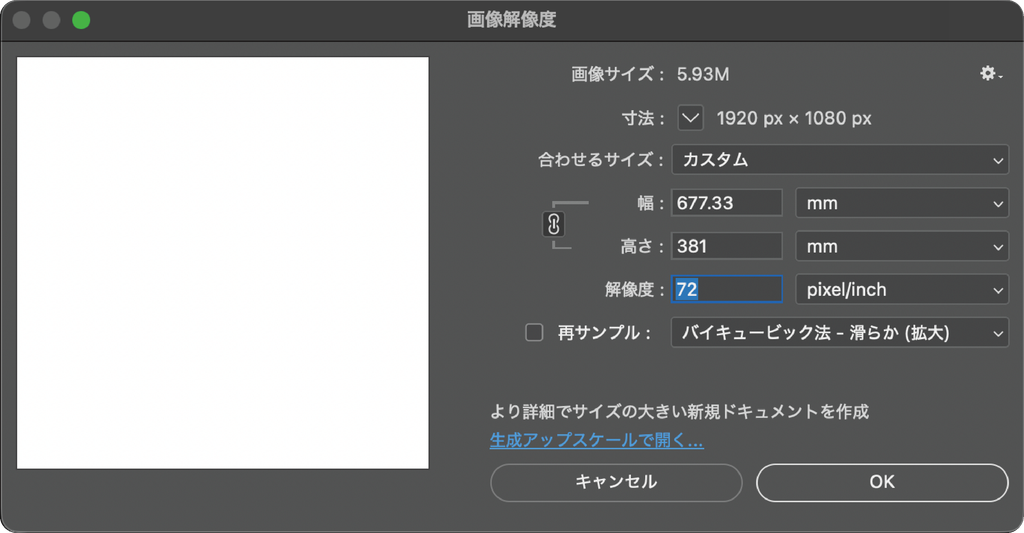The width and height of the screenshot is (1024, 533).
Task: Click the 高さ value field 381
Action: 726,246
